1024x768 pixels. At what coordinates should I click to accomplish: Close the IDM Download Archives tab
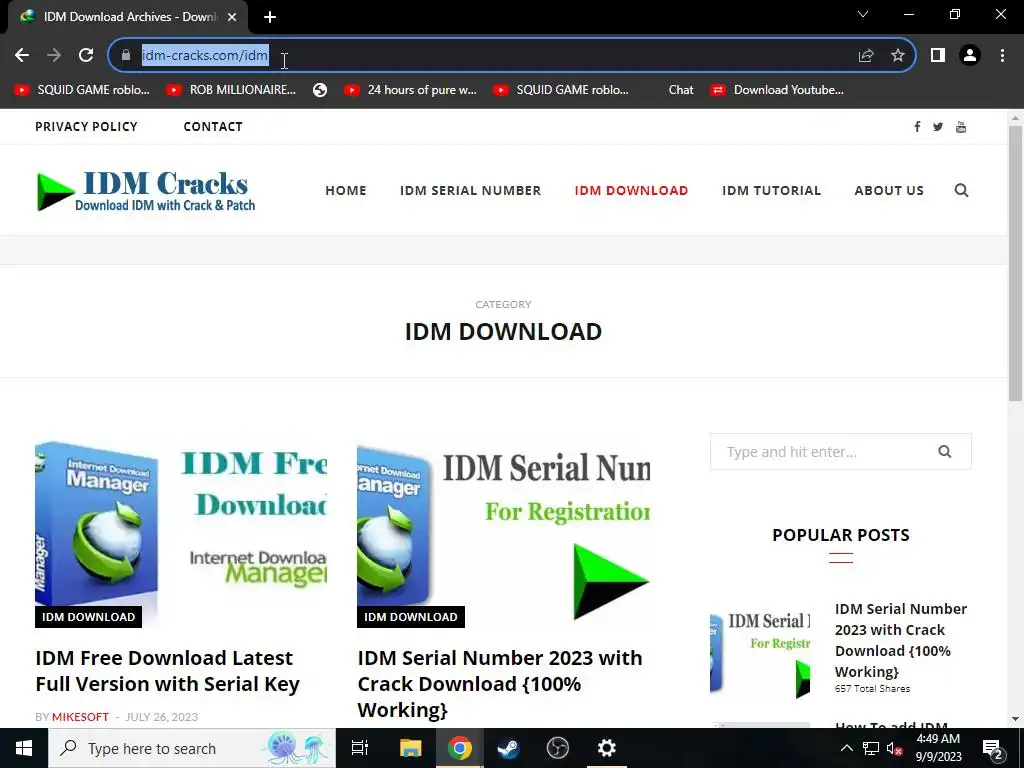pyautogui.click(x=232, y=17)
